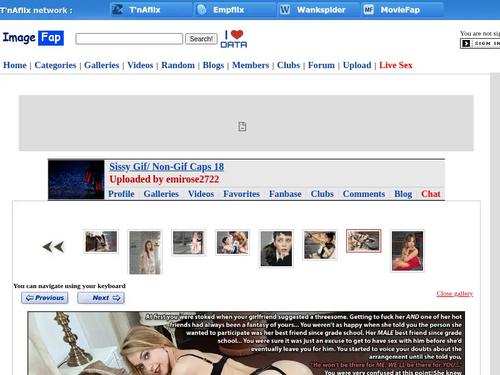
Task: Click the Next navigation button
Action: coord(101,298)
